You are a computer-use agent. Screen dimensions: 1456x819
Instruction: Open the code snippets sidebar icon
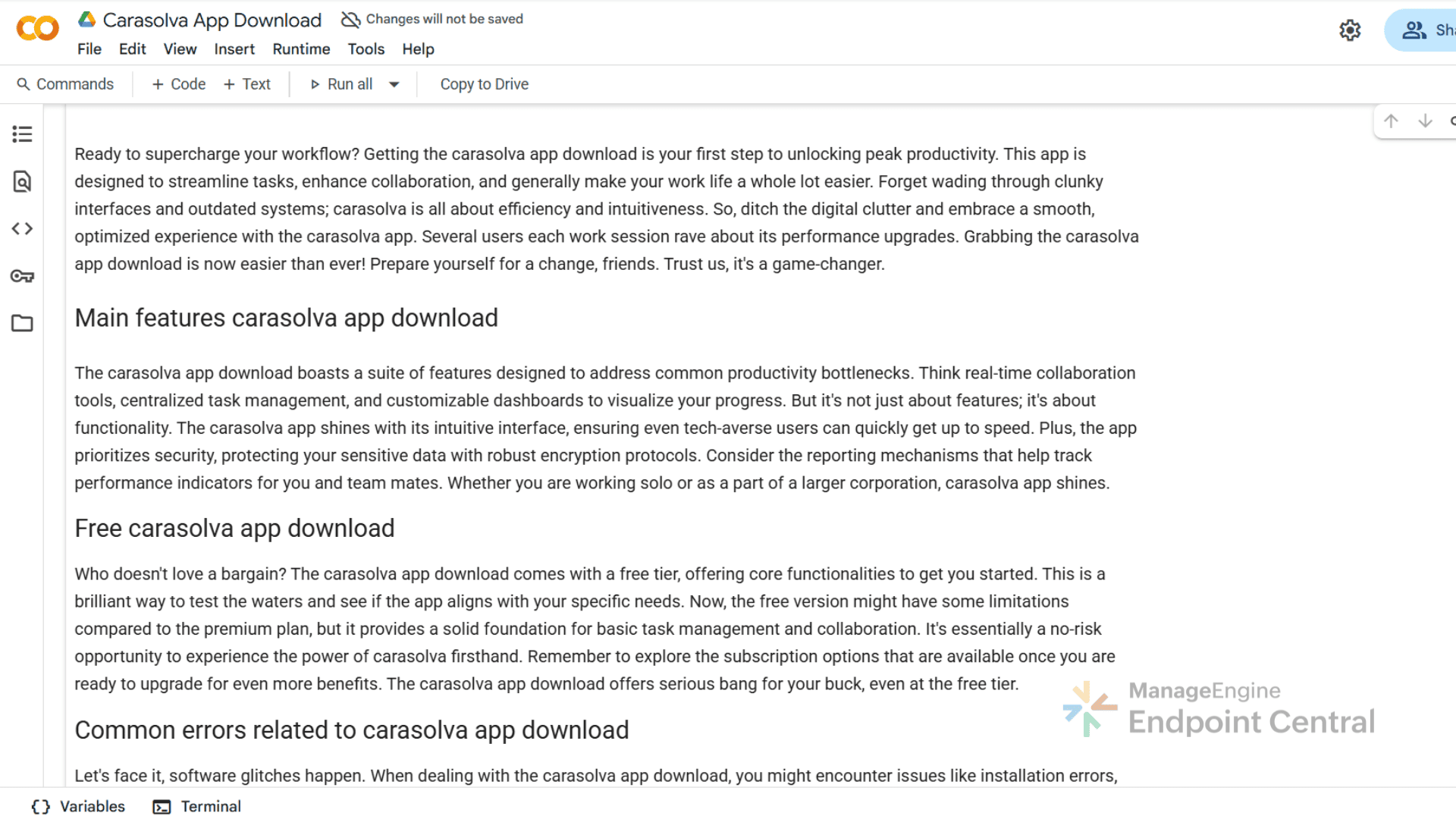[22, 228]
